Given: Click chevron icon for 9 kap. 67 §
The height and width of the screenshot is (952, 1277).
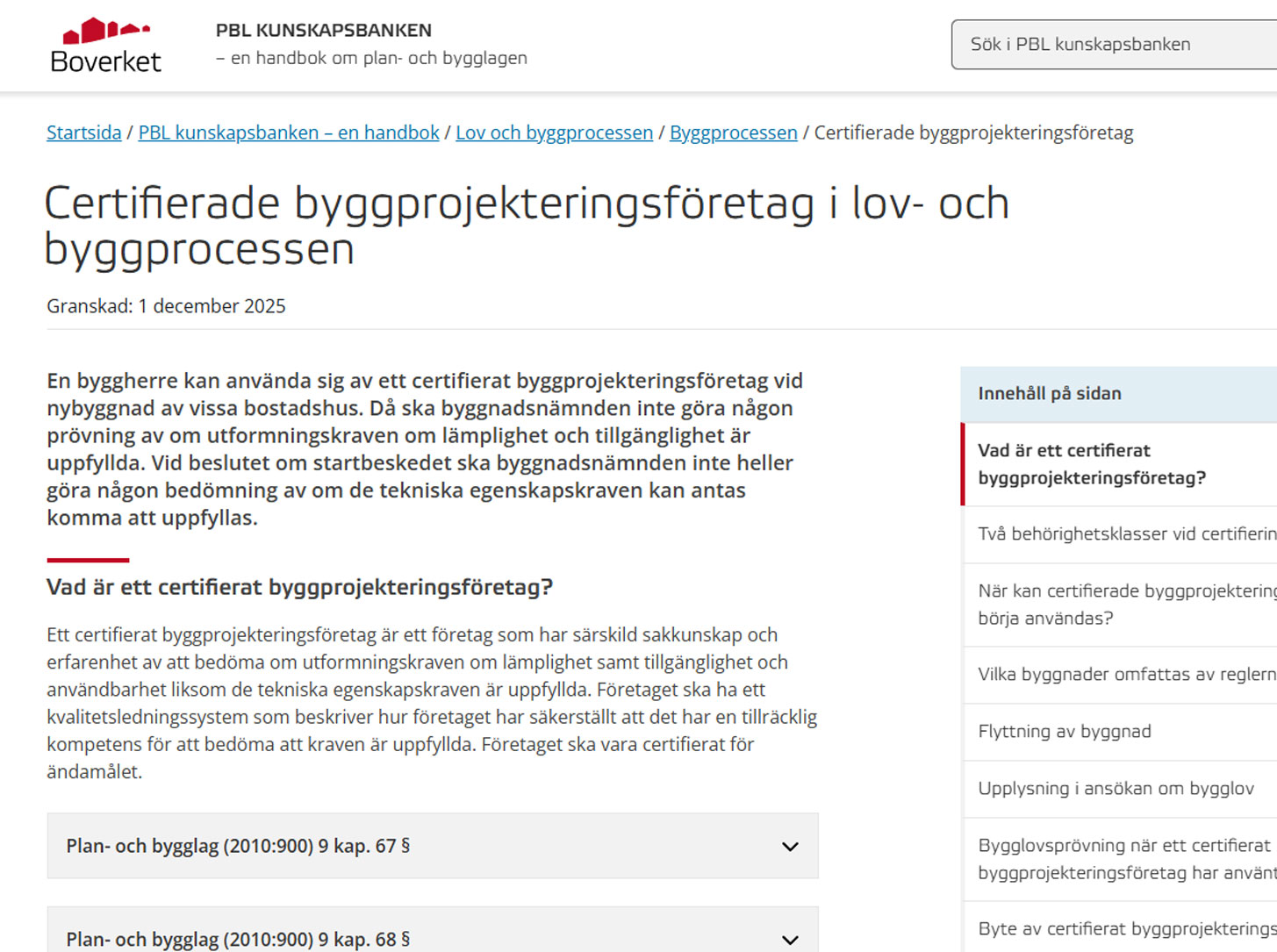Looking at the screenshot, I should coord(790,847).
